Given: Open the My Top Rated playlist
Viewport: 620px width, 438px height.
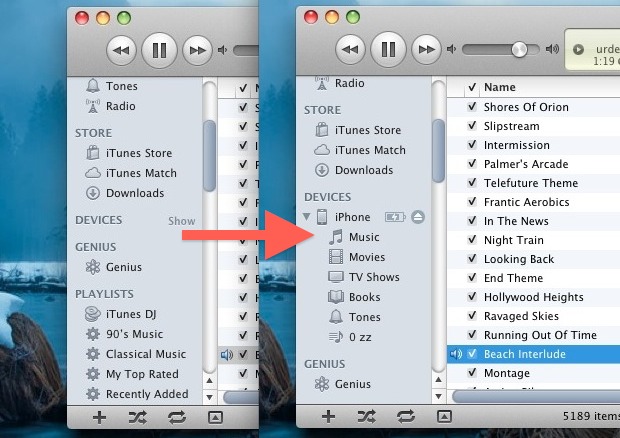Looking at the screenshot, I should coord(132,374).
